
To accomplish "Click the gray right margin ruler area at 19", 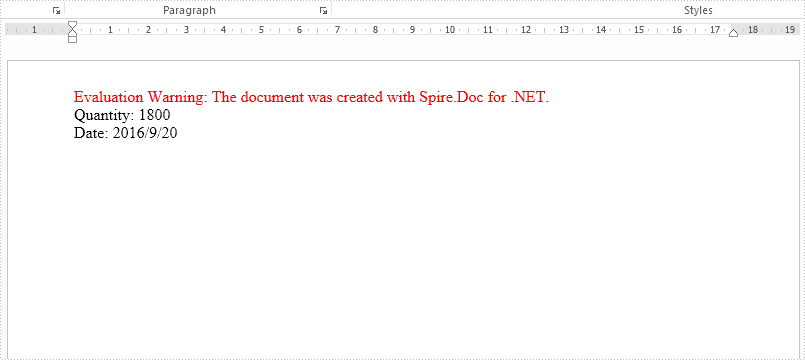I will [x=790, y=30].
